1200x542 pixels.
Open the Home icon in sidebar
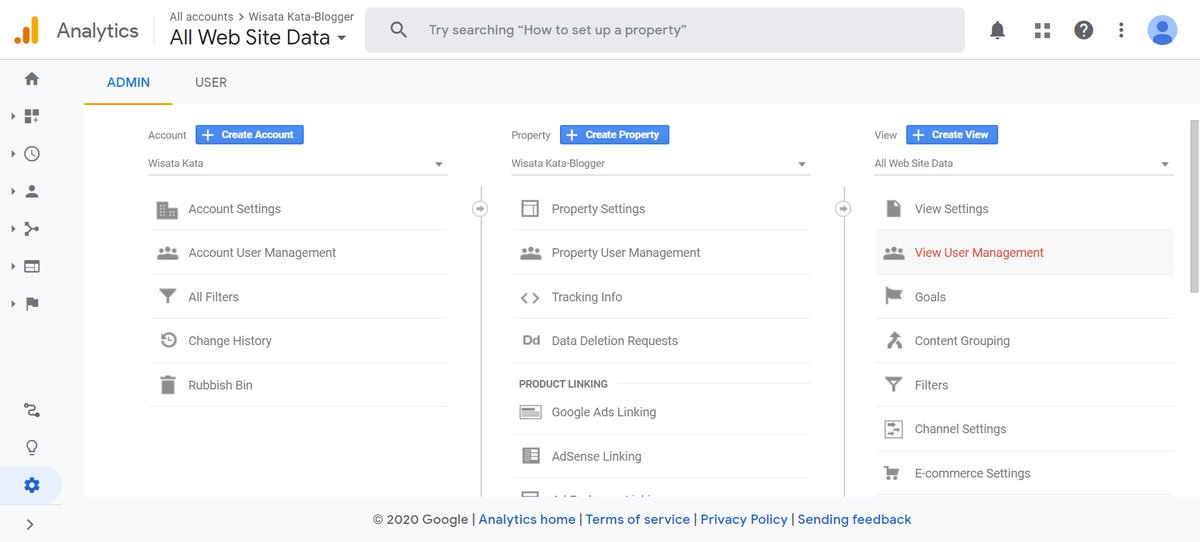(x=32, y=78)
